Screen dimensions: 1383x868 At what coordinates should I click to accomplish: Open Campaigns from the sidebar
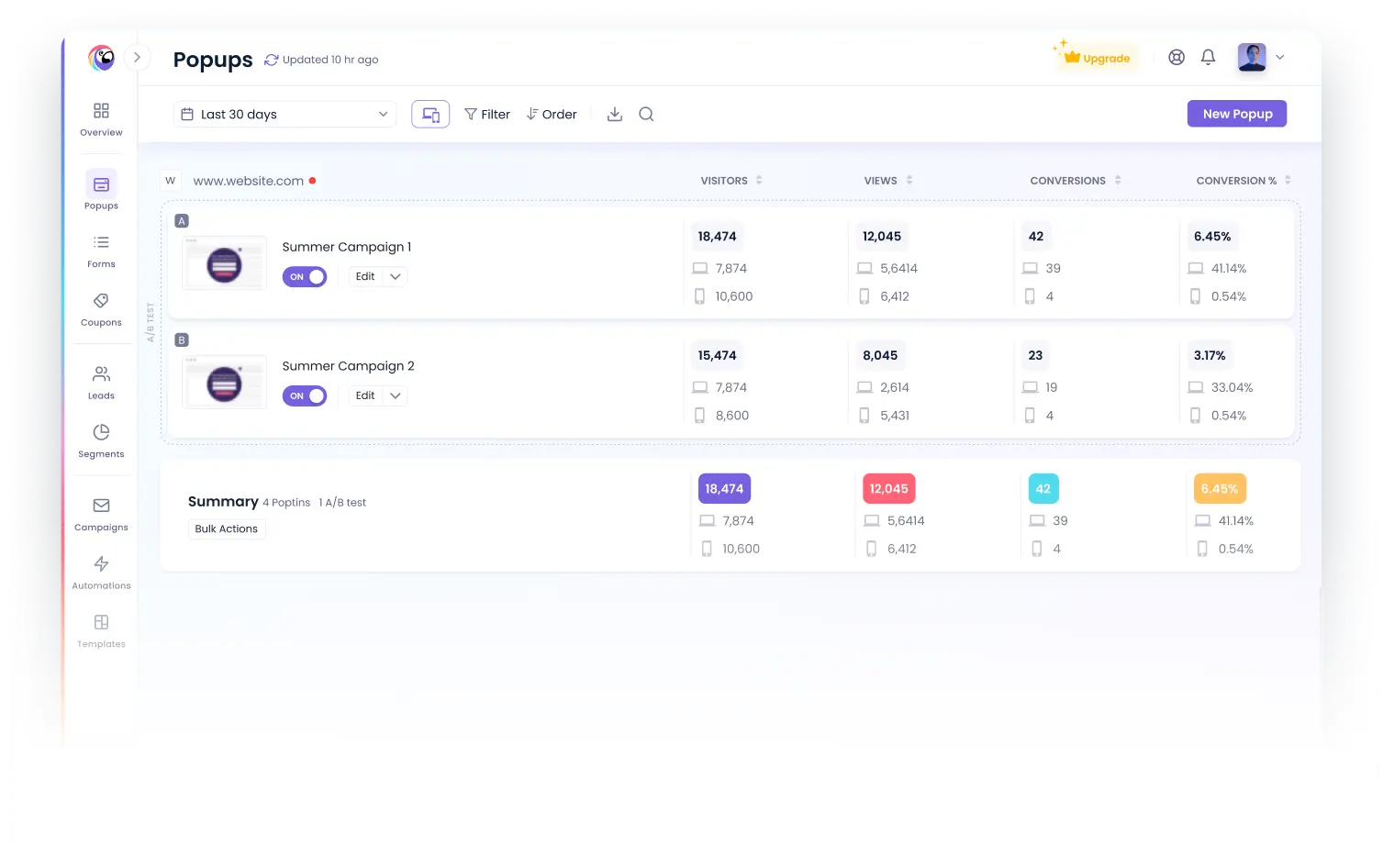click(x=101, y=515)
